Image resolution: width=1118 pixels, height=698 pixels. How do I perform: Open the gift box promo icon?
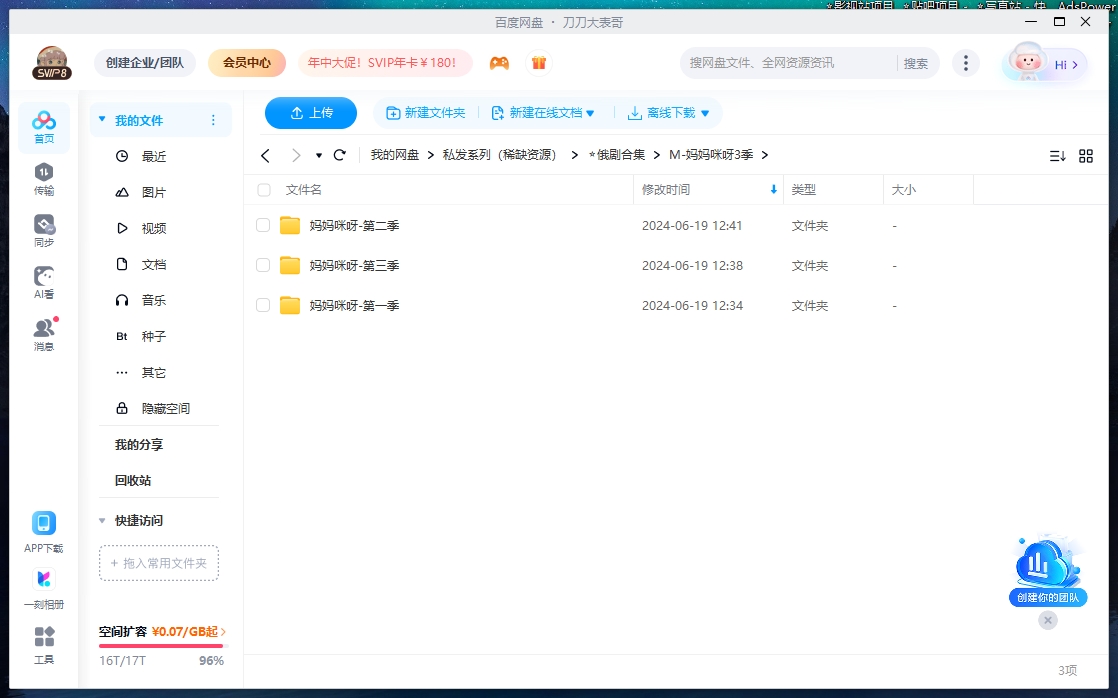[539, 62]
